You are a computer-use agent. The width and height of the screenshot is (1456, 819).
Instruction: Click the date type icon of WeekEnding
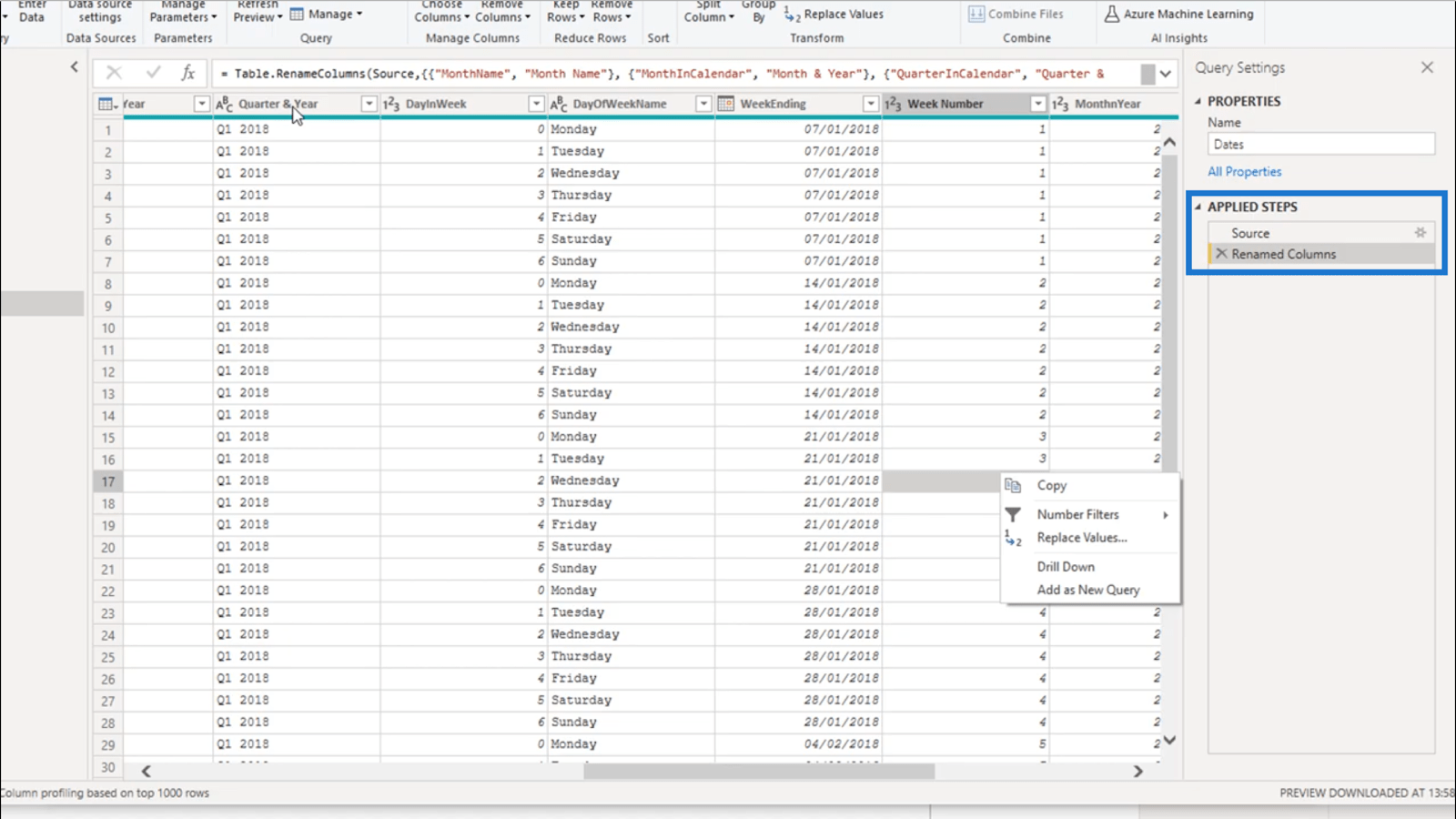pos(725,104)
